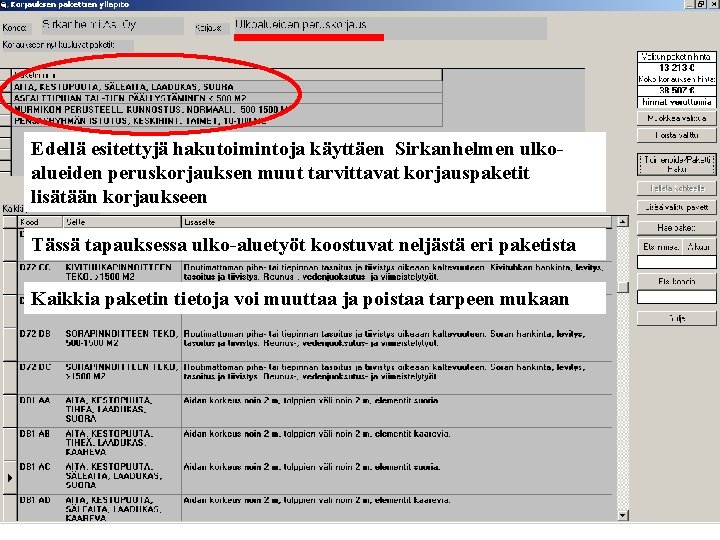Click the extra information text for D72 DC
This screenshot has height=540, width=720.
(x=384, y=372)
